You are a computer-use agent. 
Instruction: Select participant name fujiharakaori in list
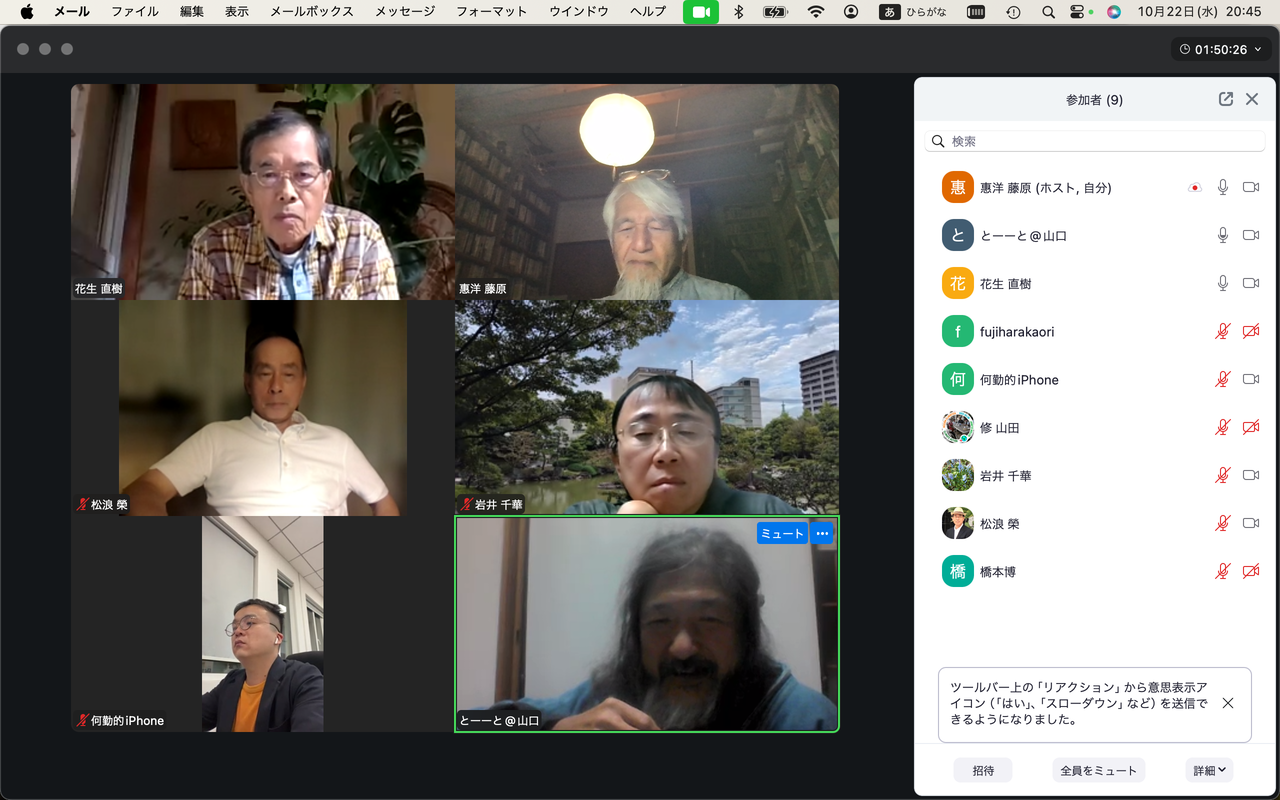[x=1017, y=331]
